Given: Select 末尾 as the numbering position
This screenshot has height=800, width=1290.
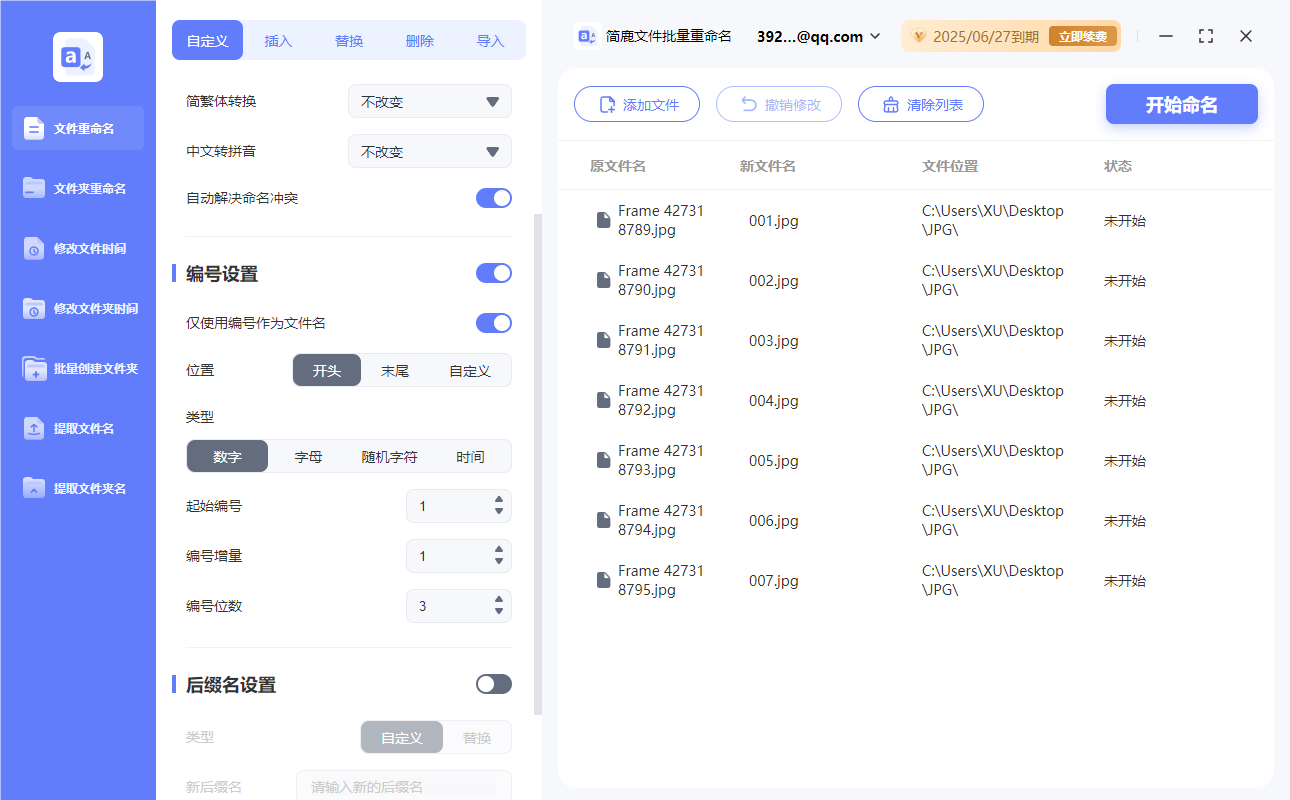Looking at the screenshot, I should point(396,370).
